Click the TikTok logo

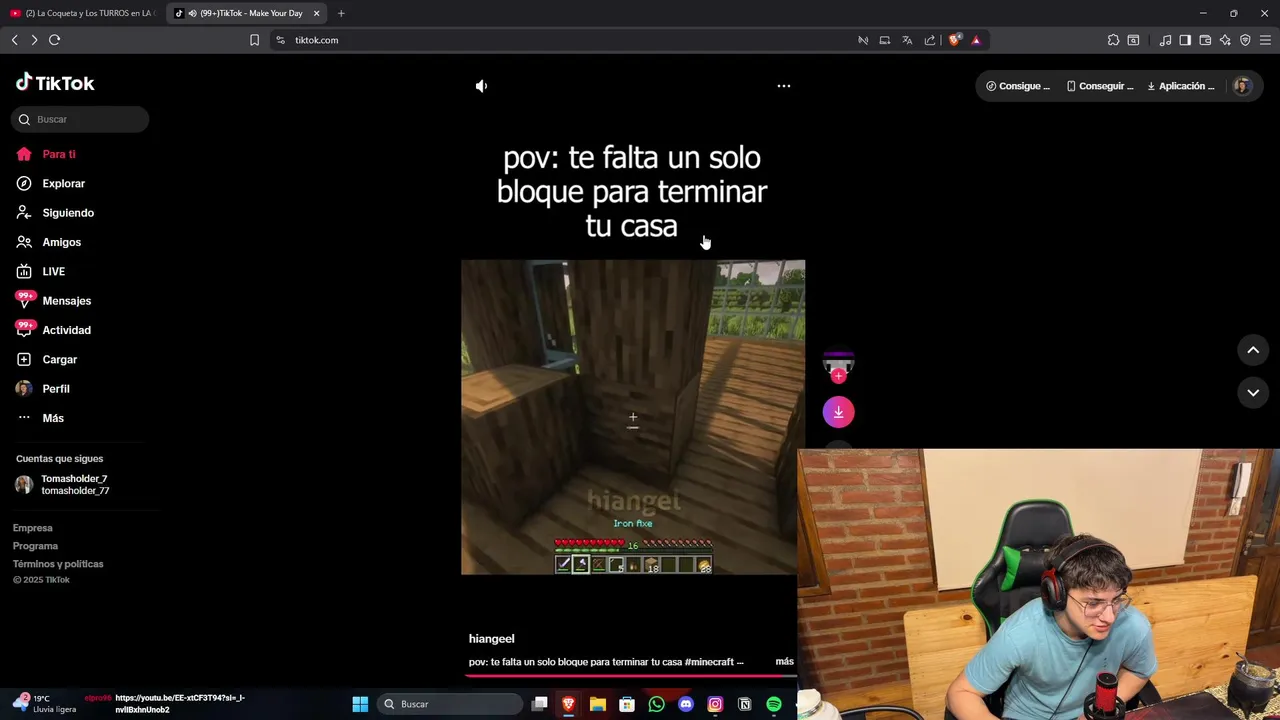[x=55, y=83]
